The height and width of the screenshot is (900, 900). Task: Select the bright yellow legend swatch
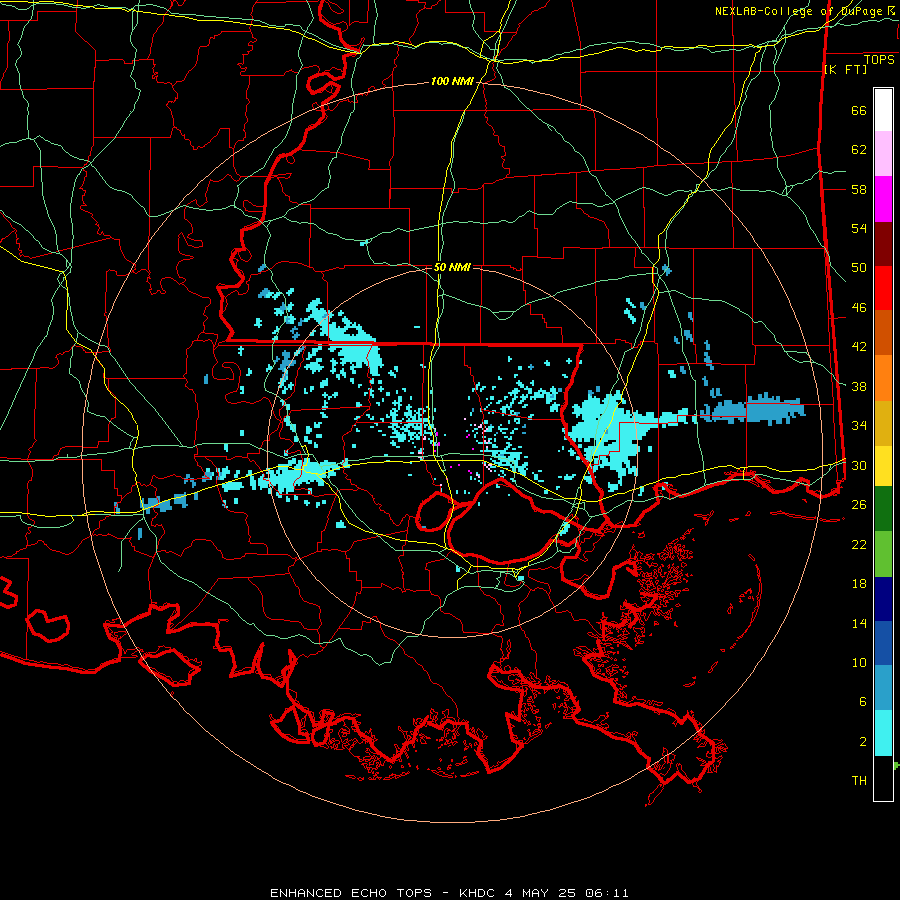883,466
